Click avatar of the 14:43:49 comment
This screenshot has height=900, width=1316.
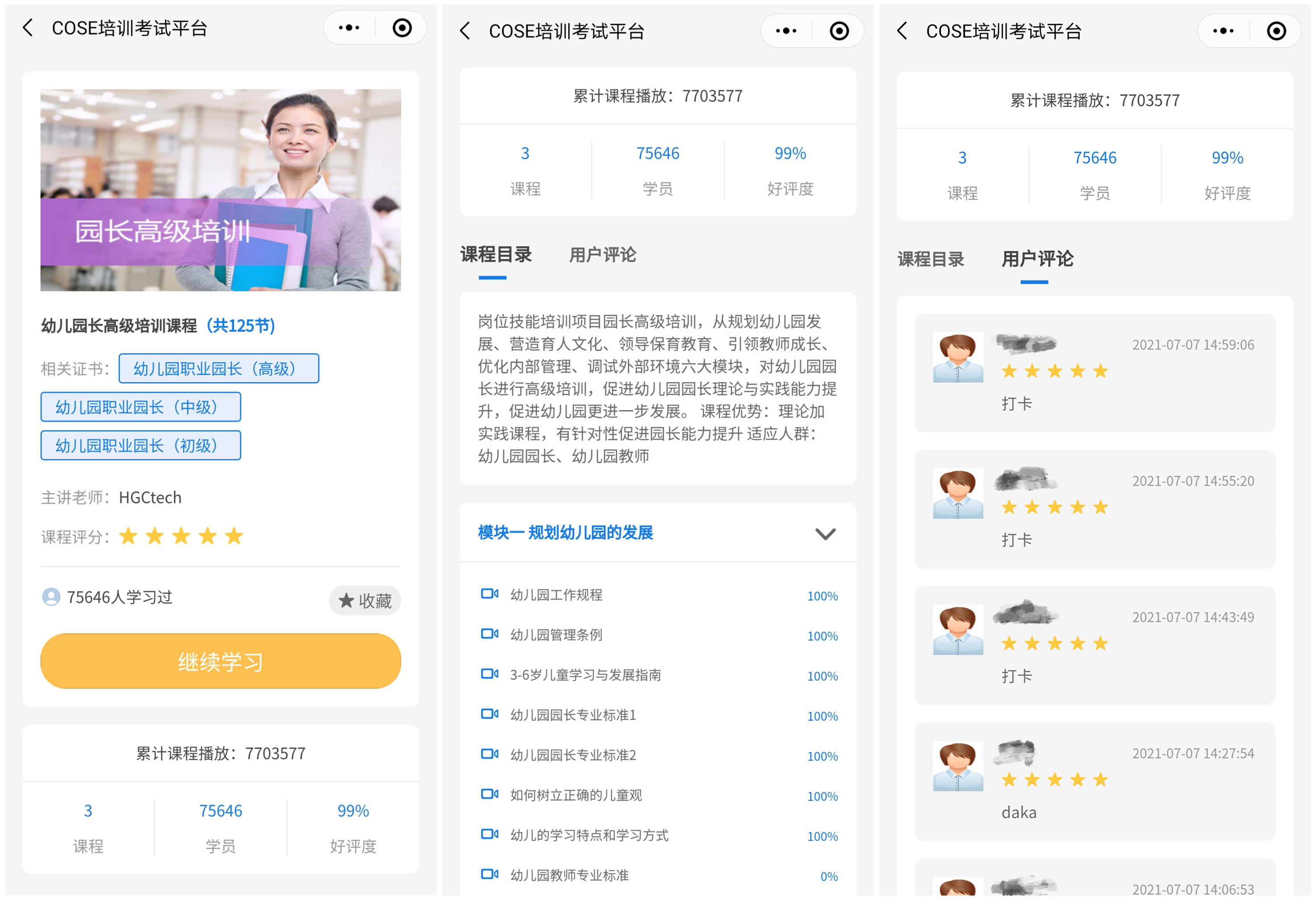point(958,630)
